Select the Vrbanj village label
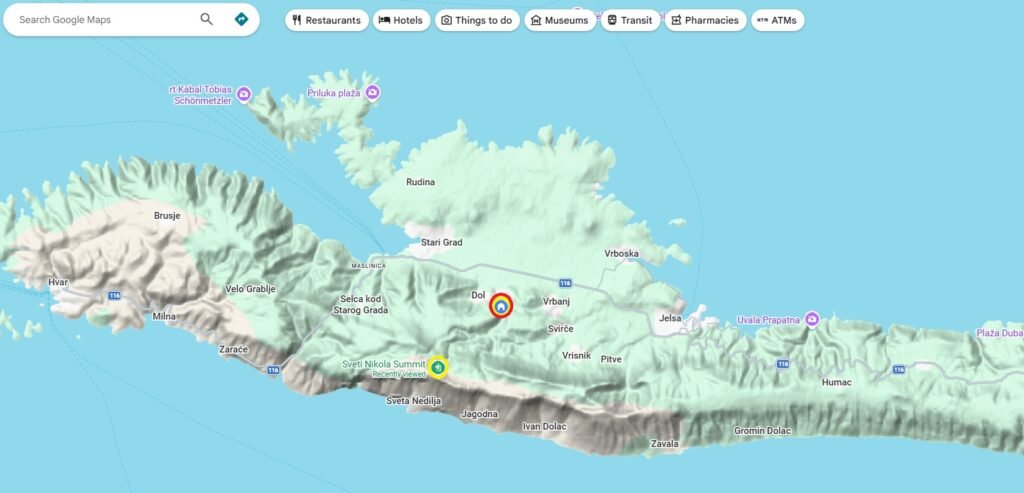The width and height of the screenshot is (1024, 493). 557,302
